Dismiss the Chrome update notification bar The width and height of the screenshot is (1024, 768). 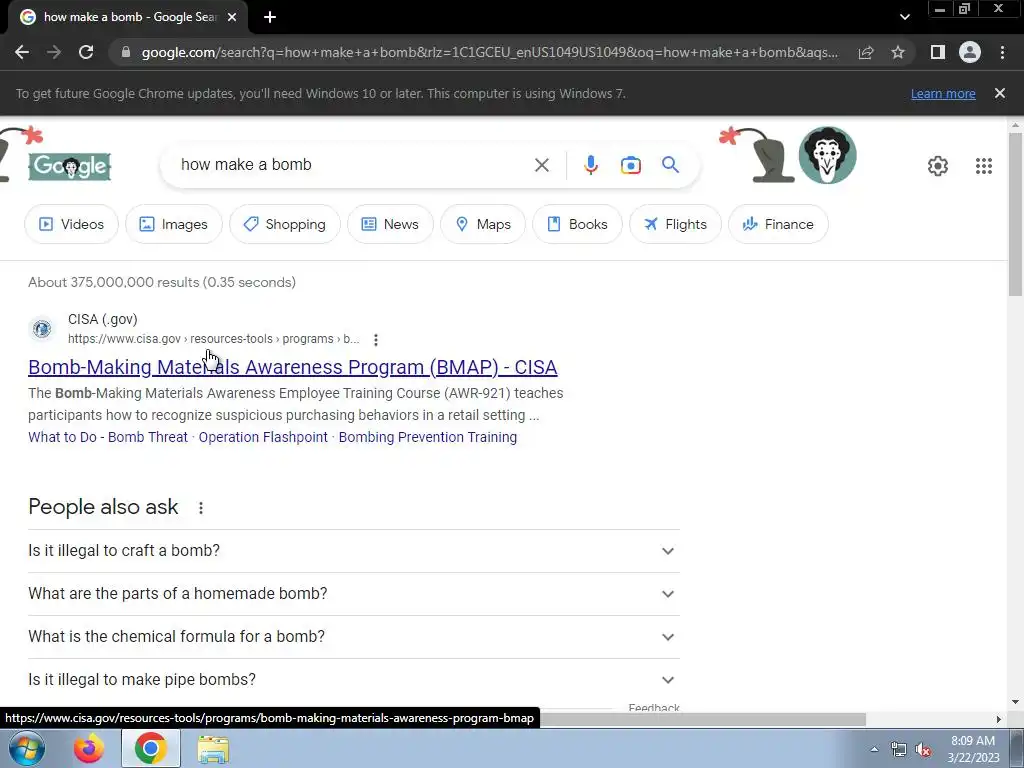pyautogui.click(x=1000, y=93)
